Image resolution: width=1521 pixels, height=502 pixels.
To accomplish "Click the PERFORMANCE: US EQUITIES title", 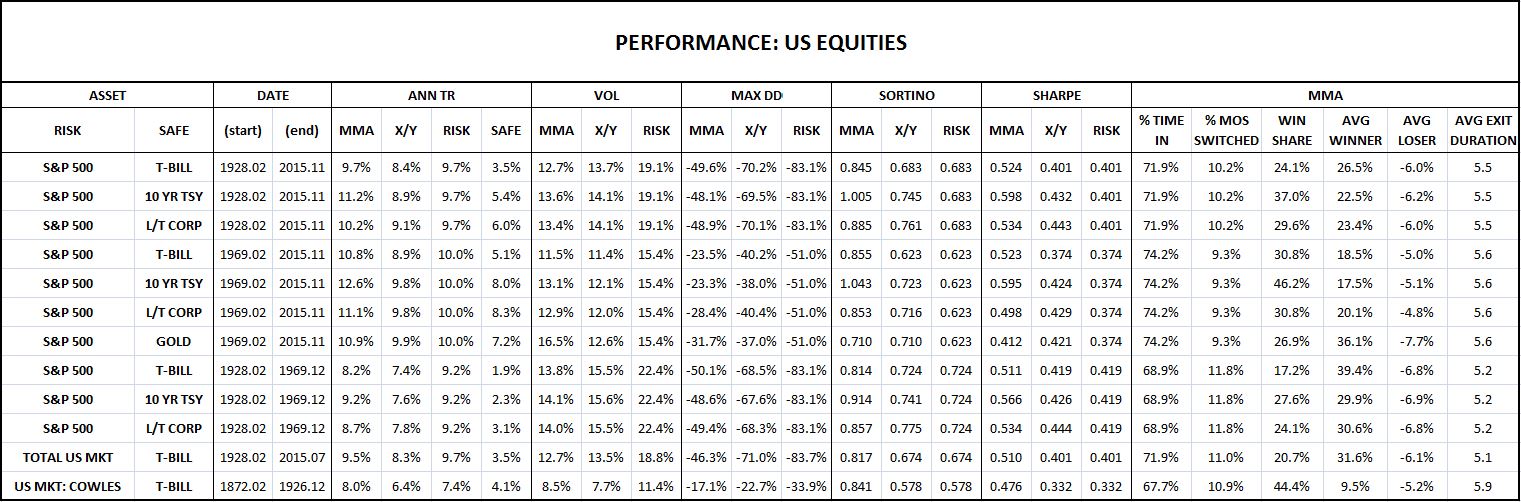I will [x=760, y=43].
